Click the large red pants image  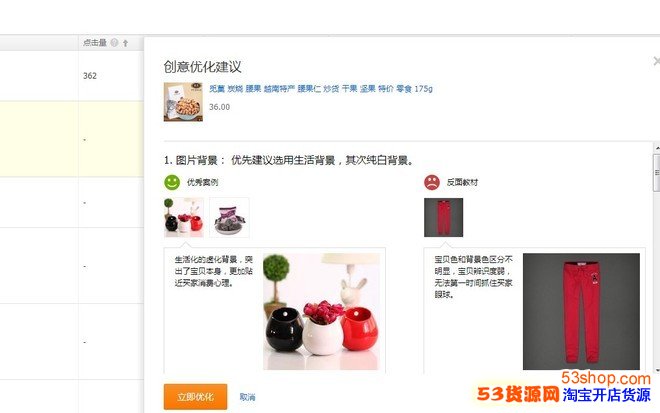click(x=581, y=312)
